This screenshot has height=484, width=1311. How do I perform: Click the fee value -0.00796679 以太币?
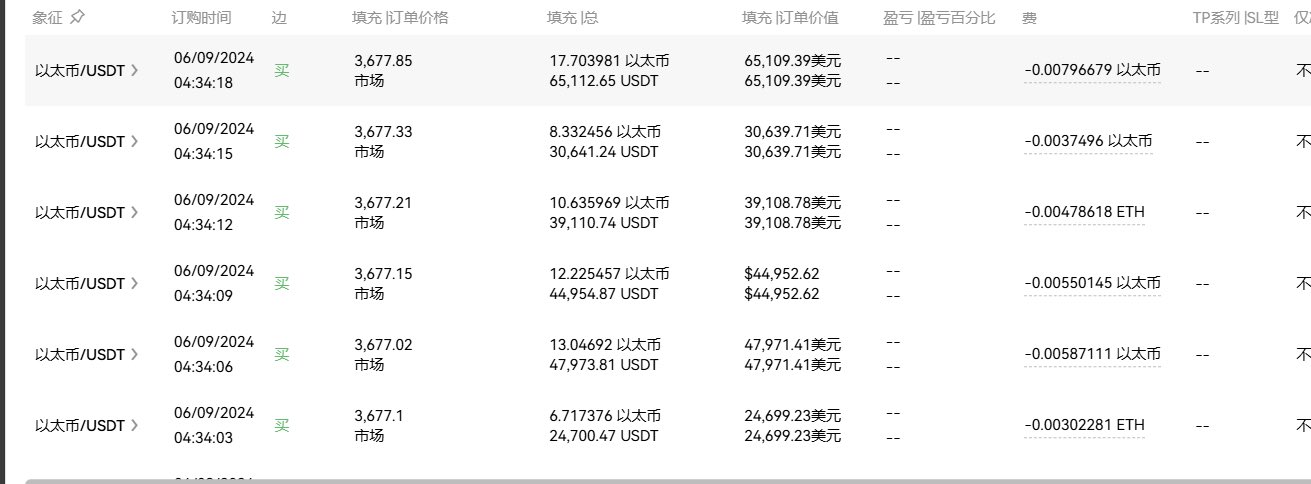coord(1092,70)
